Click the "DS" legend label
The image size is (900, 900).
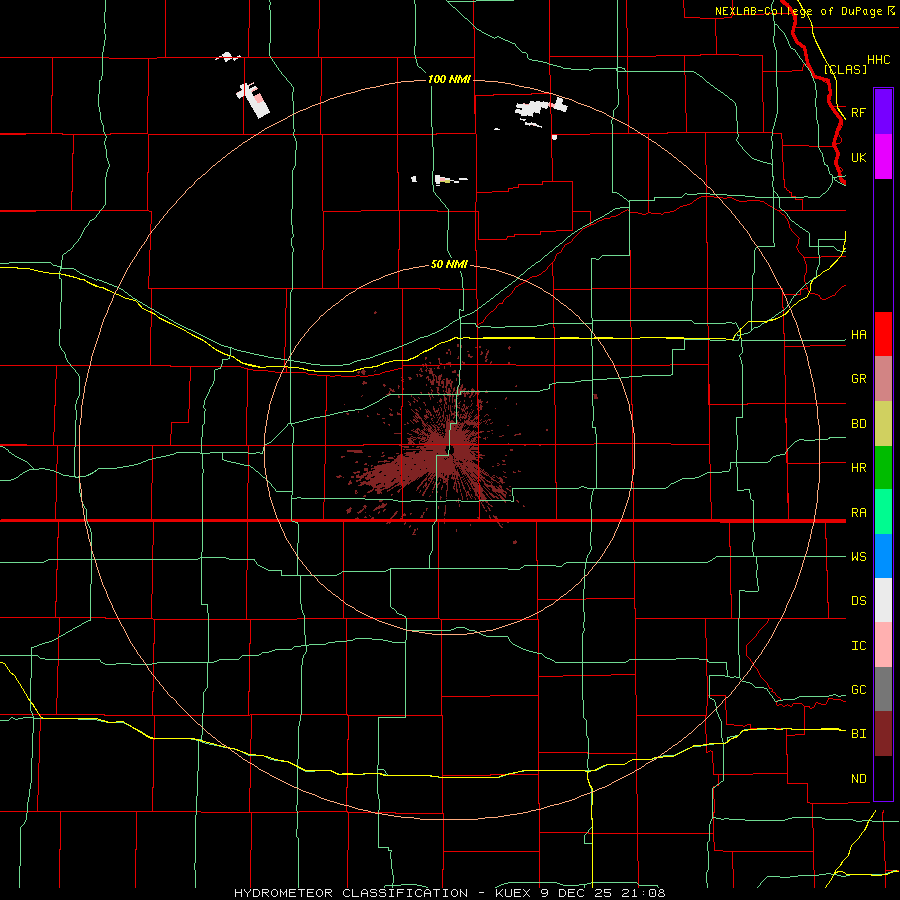(x=859, y=601)
